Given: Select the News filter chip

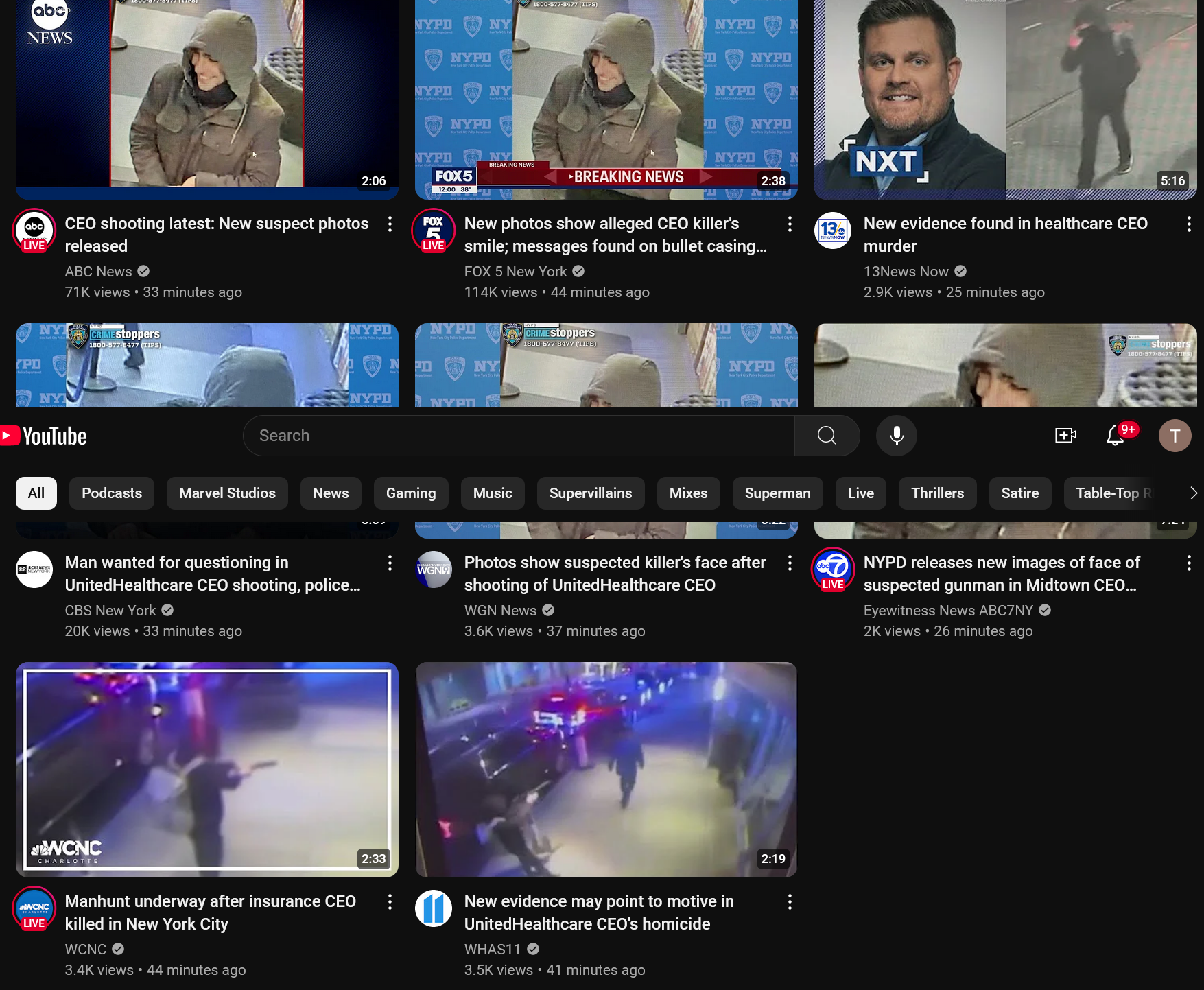Looking at the screenshot, I should point(331,493).
